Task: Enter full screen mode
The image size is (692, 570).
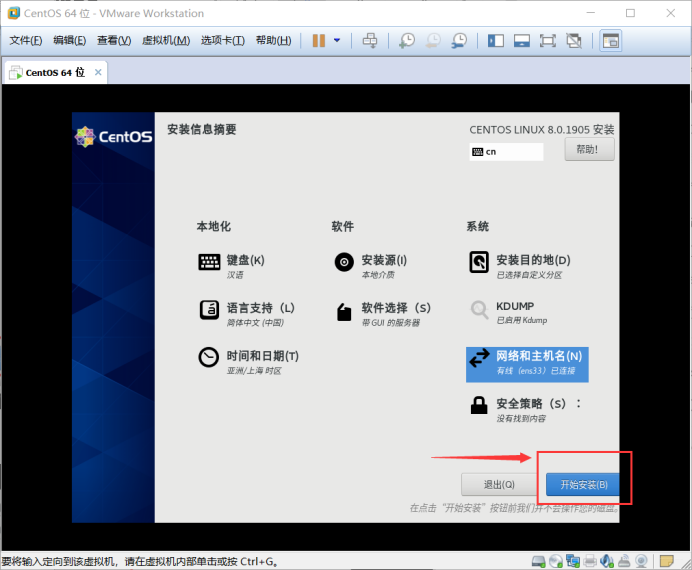Action: pyautogui.click(x=548, y=41)
